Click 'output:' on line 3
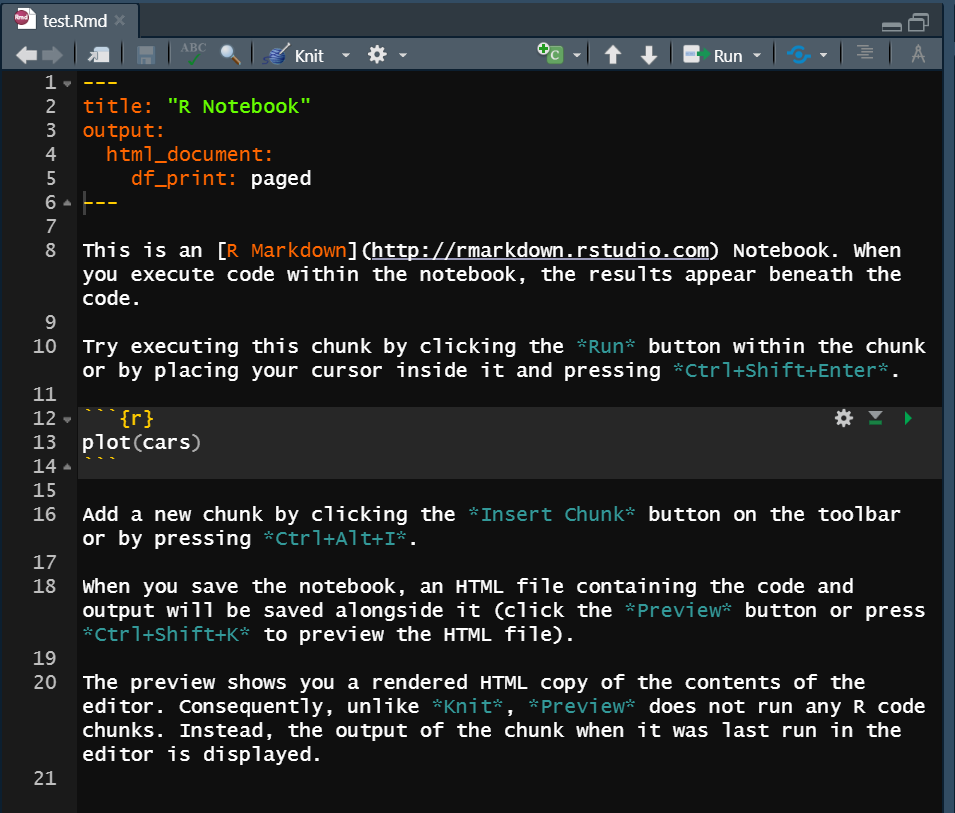This screenshot has width=955, height=813. click(x=124, y=130)
